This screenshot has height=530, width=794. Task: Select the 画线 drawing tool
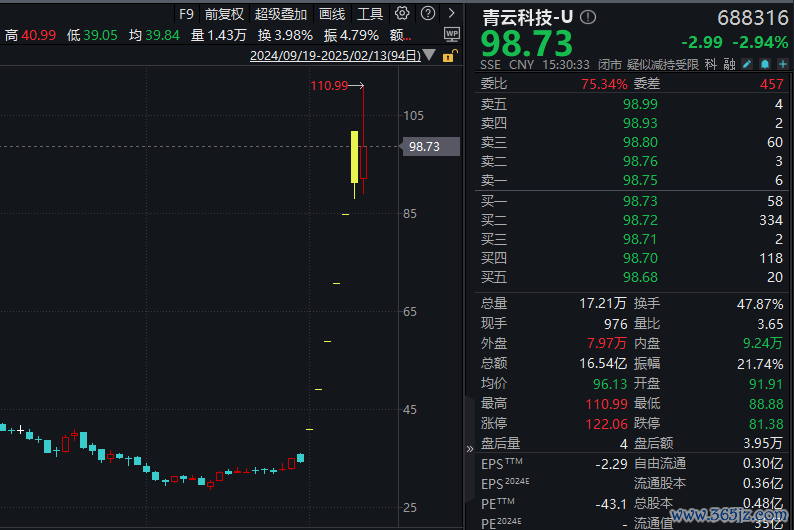click(x=332, y=14)
